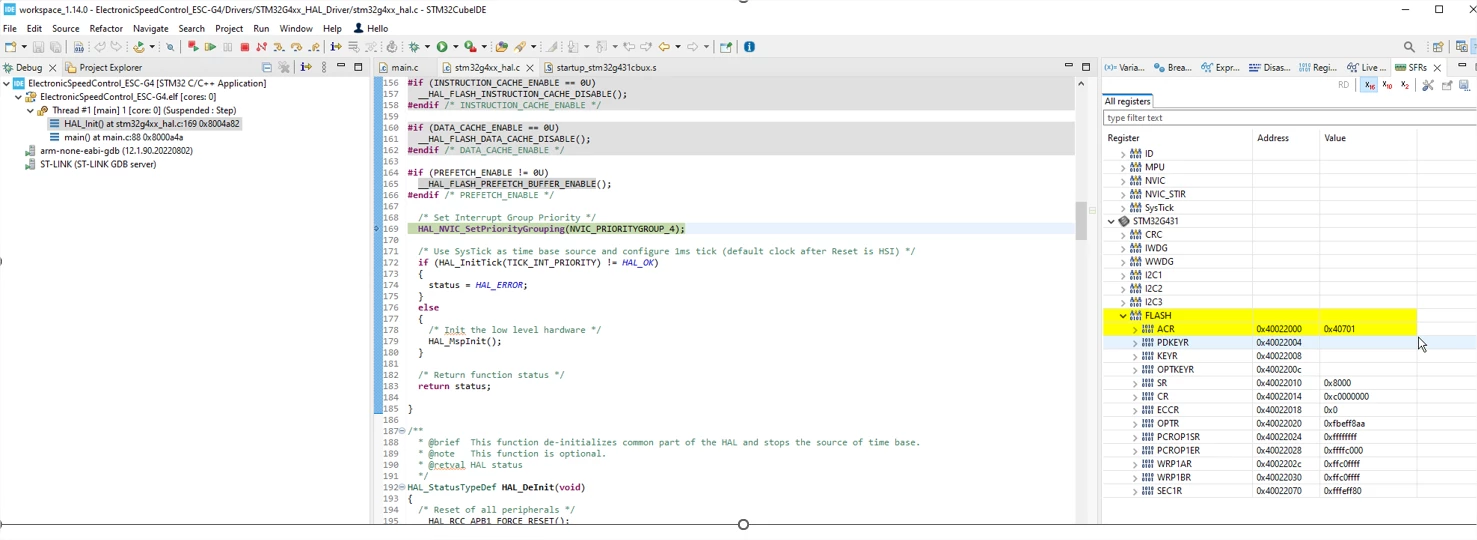Open the Window menu
1477x540 pixels.
[x=296, y=29]
